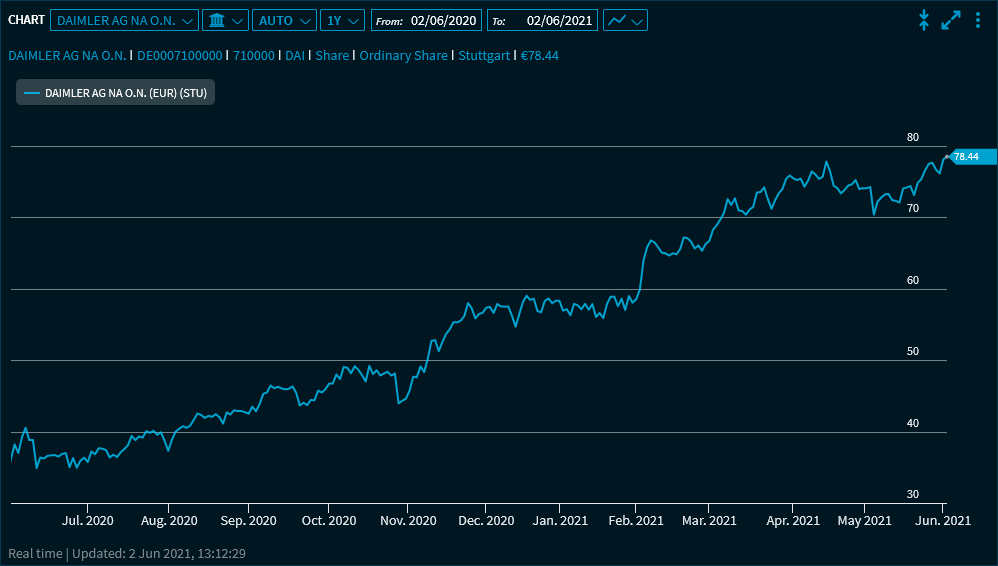Toggle DAIMLER AG NA O.N. (EUR) (STU) legend series
This screenshot has height=566, width=998.
(115, 93)
